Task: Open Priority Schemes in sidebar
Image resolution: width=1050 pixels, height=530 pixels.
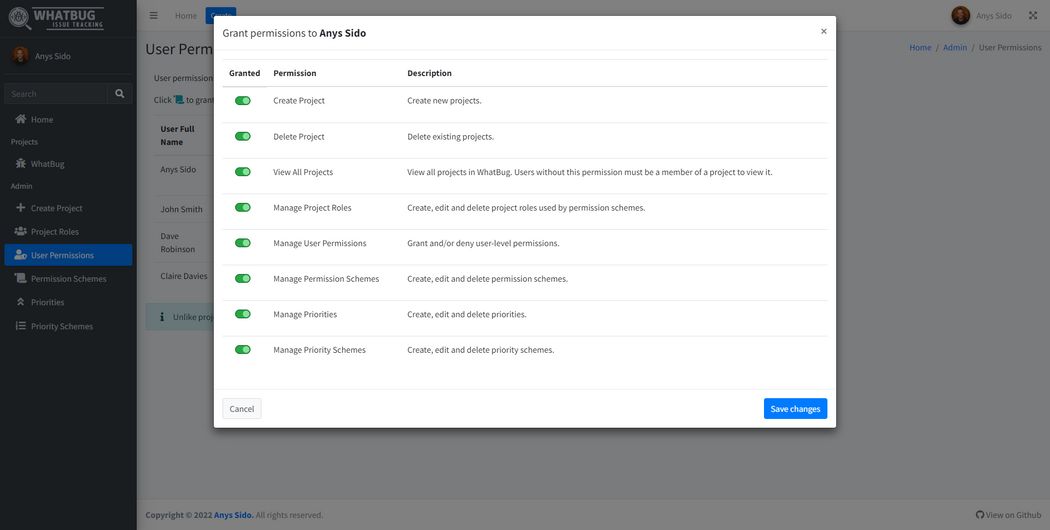Action: point(61,326)
